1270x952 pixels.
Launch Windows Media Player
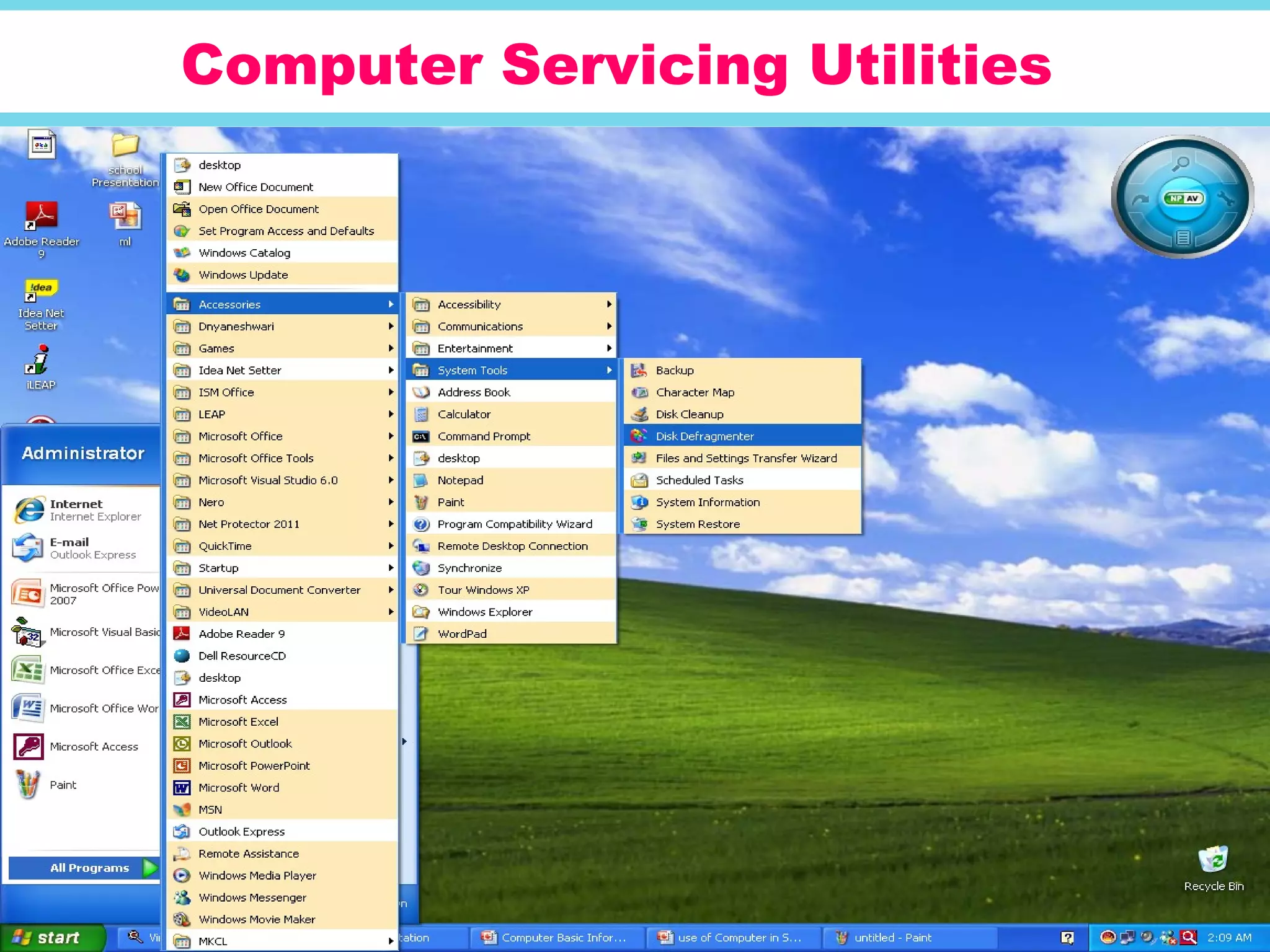(282, 875)
